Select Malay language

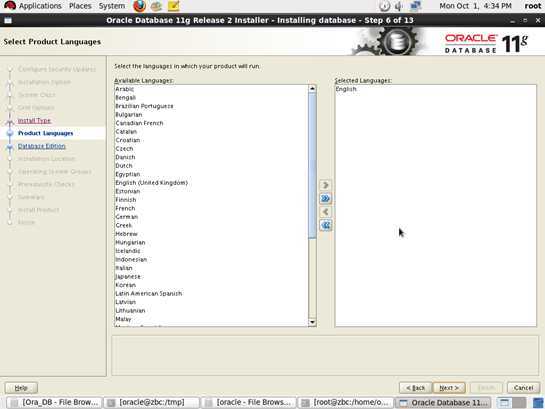(123, 319)
